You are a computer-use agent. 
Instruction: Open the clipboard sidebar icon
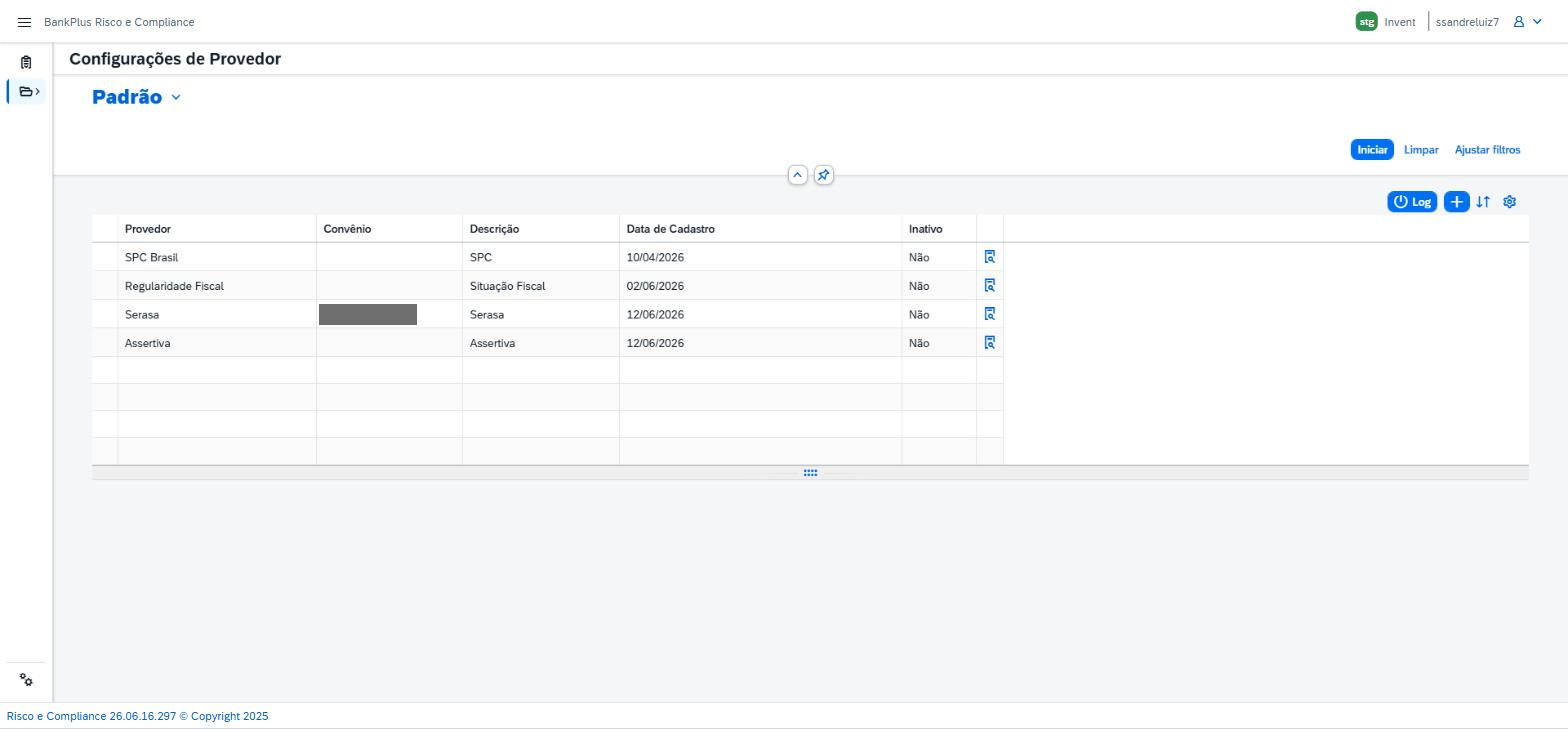coord(26,62)
